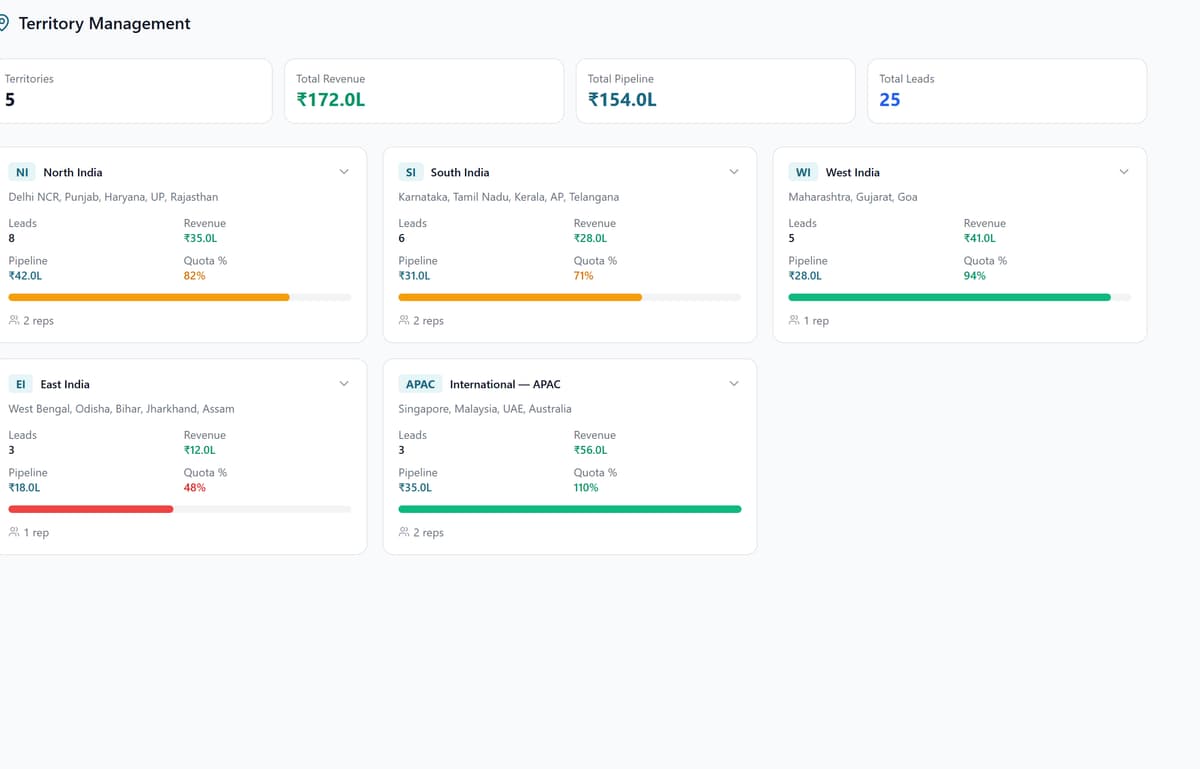Screen dimensions: 1200x769
Task: Click the total leads value 25
Action: pyautogui.click(x=890, y=99)
